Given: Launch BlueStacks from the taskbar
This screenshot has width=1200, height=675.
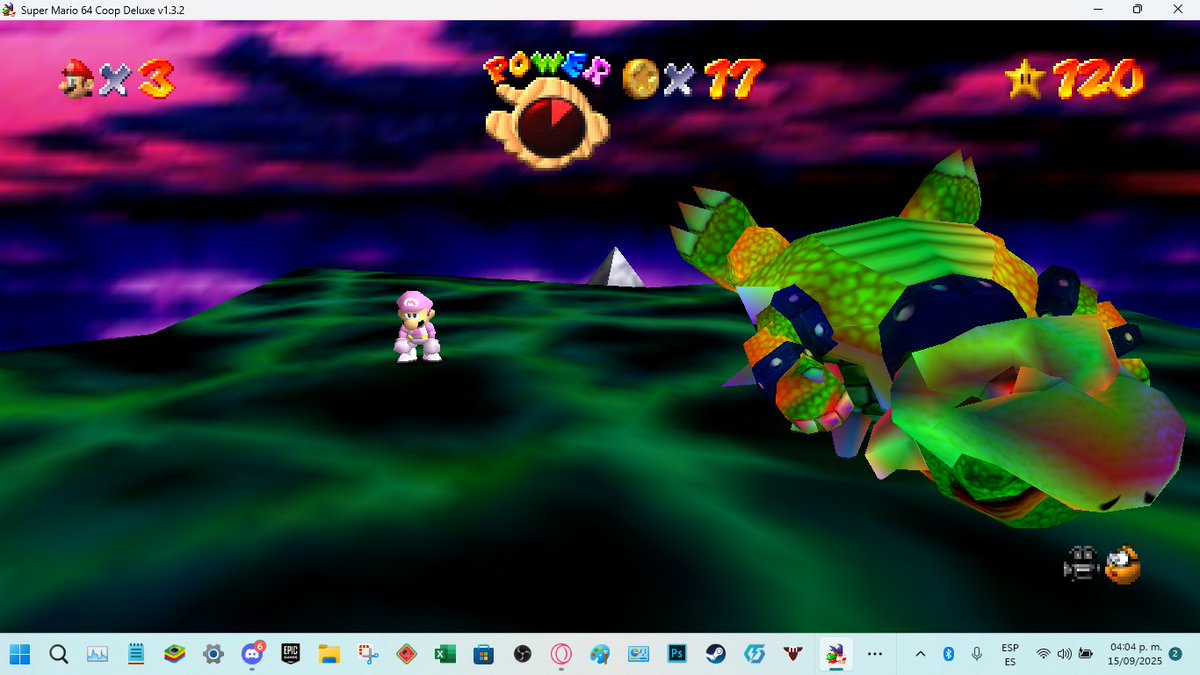Looking at the screenshot, I should 174,654.
